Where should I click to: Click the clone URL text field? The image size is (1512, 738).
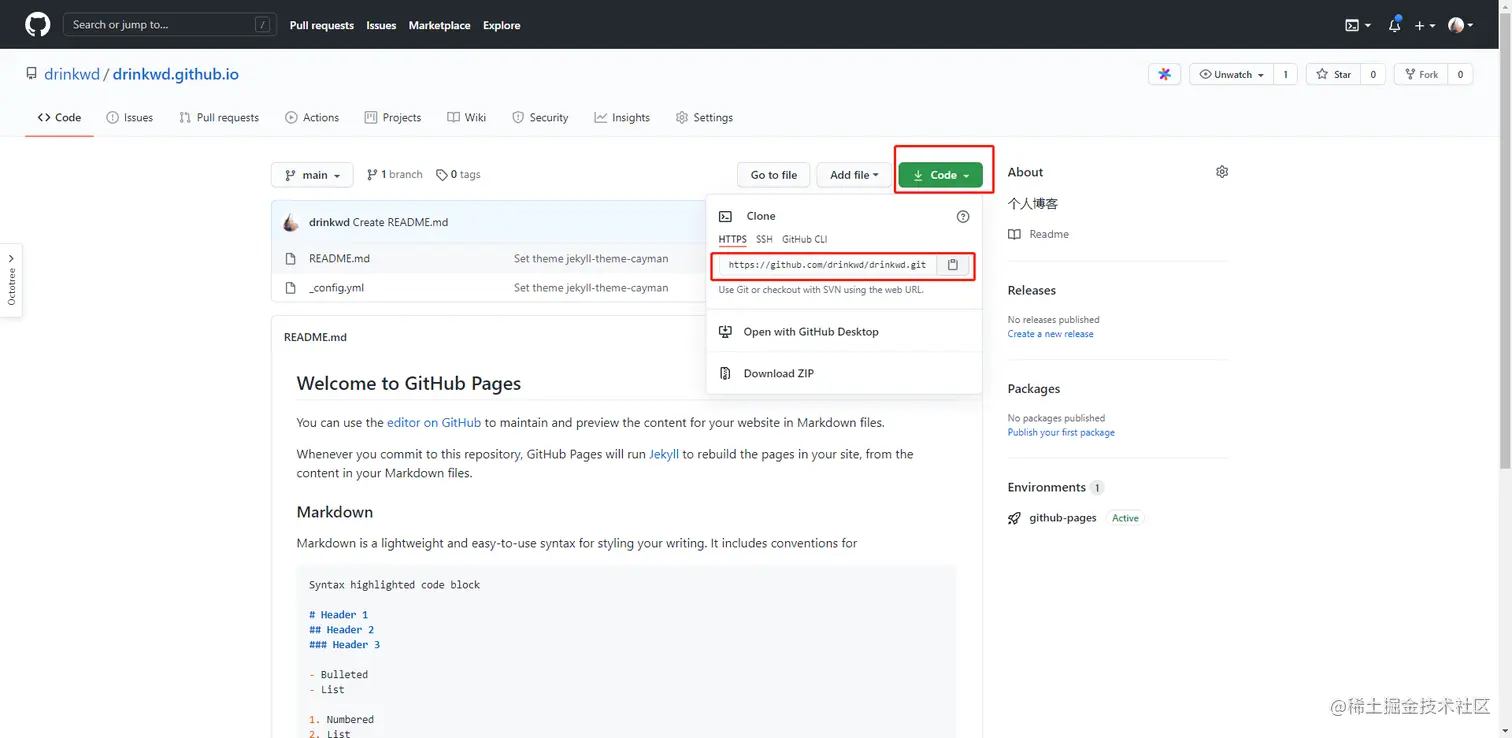pyautogui.click(x=828, y=265)
